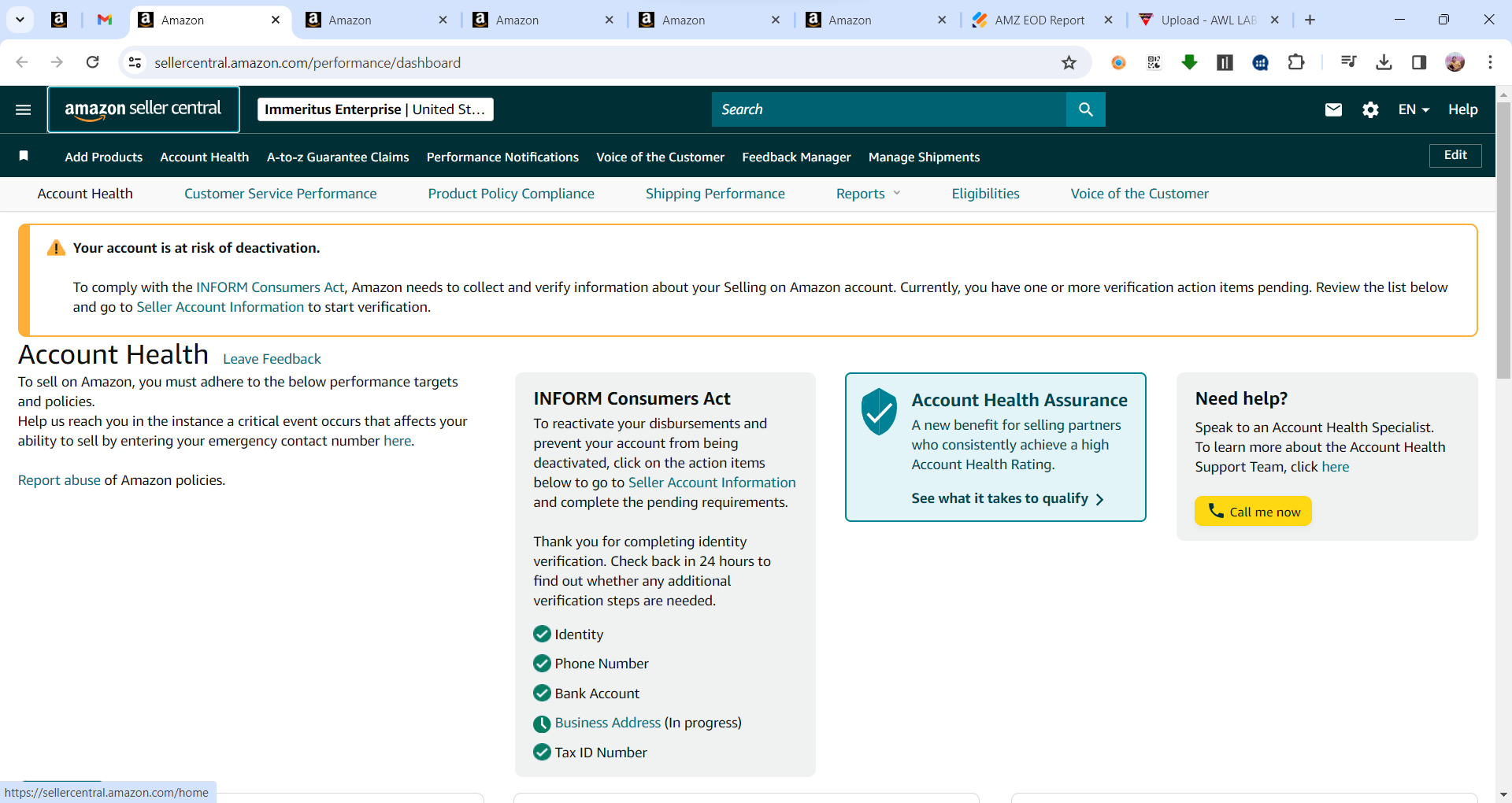Screen dimensions: 1512x803
Task: Open the media control icon in toolbar
Action: pyautogui.click(x=1348, y=62)
